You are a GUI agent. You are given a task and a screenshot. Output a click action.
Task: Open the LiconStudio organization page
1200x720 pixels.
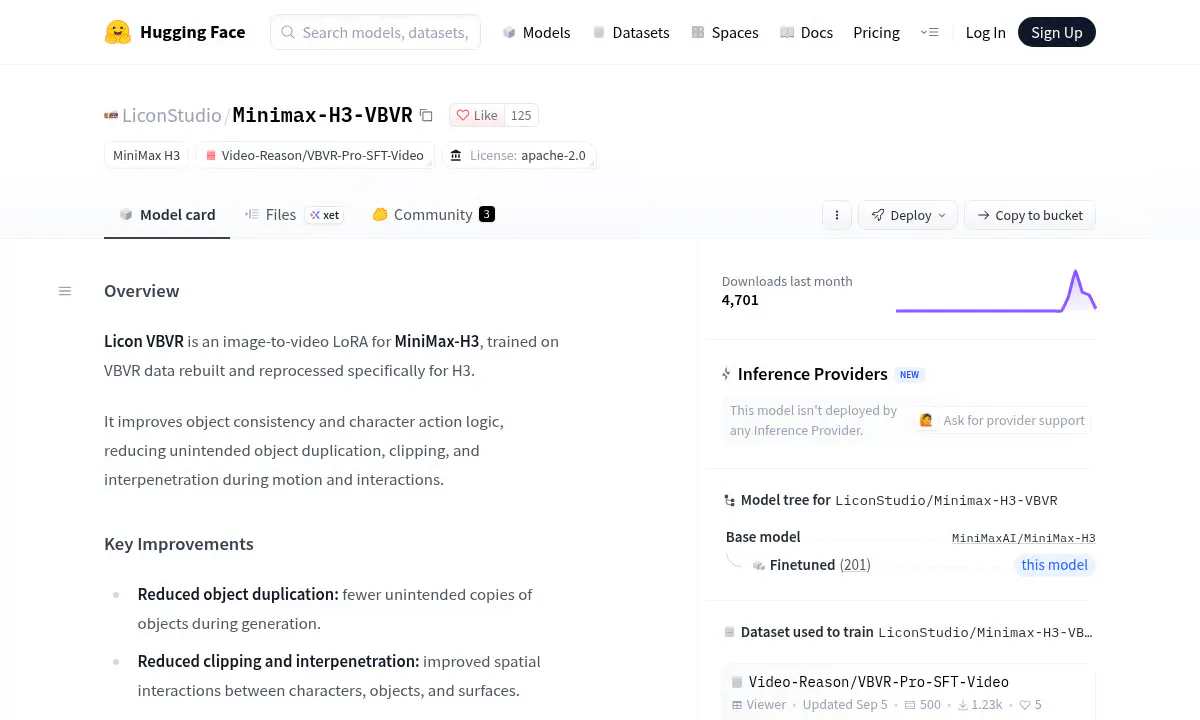pyautogui.click(x=171, y=115)
